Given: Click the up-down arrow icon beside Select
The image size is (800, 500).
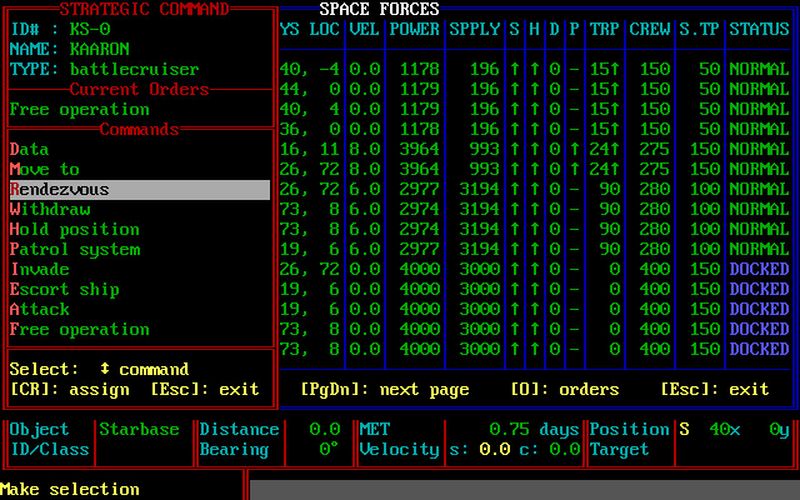Looking at the screenshot, I should [x=105, y=369].
